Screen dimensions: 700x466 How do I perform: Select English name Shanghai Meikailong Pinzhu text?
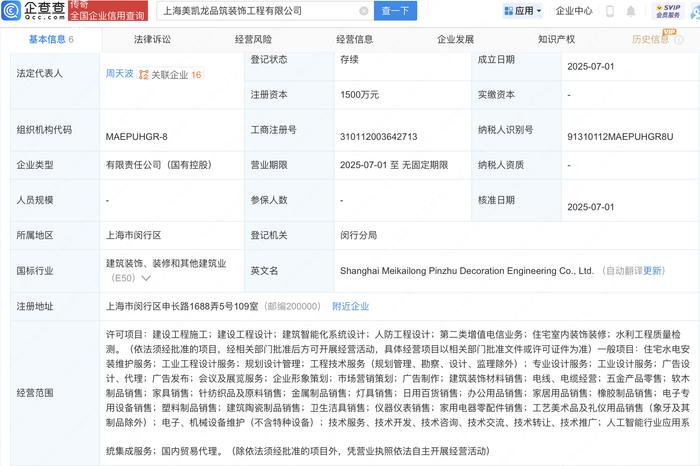(467, 270)
